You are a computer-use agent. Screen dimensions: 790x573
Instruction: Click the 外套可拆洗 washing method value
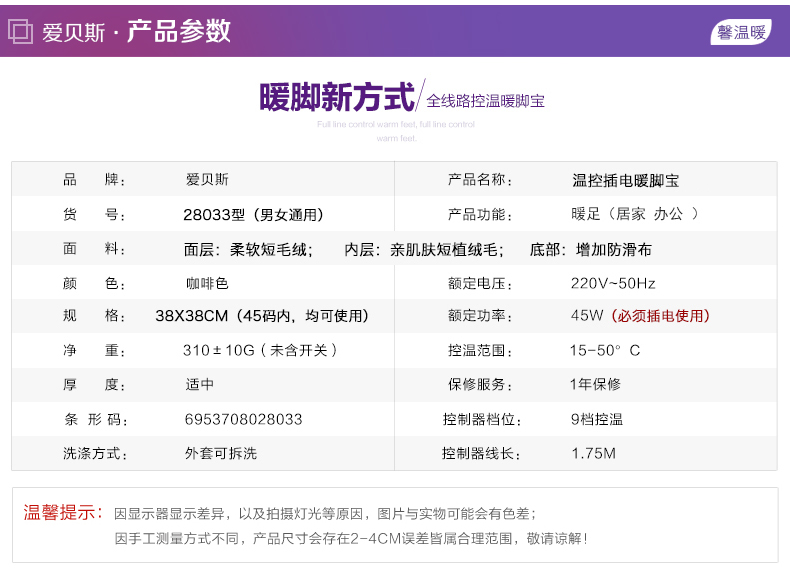click(221, 453)
